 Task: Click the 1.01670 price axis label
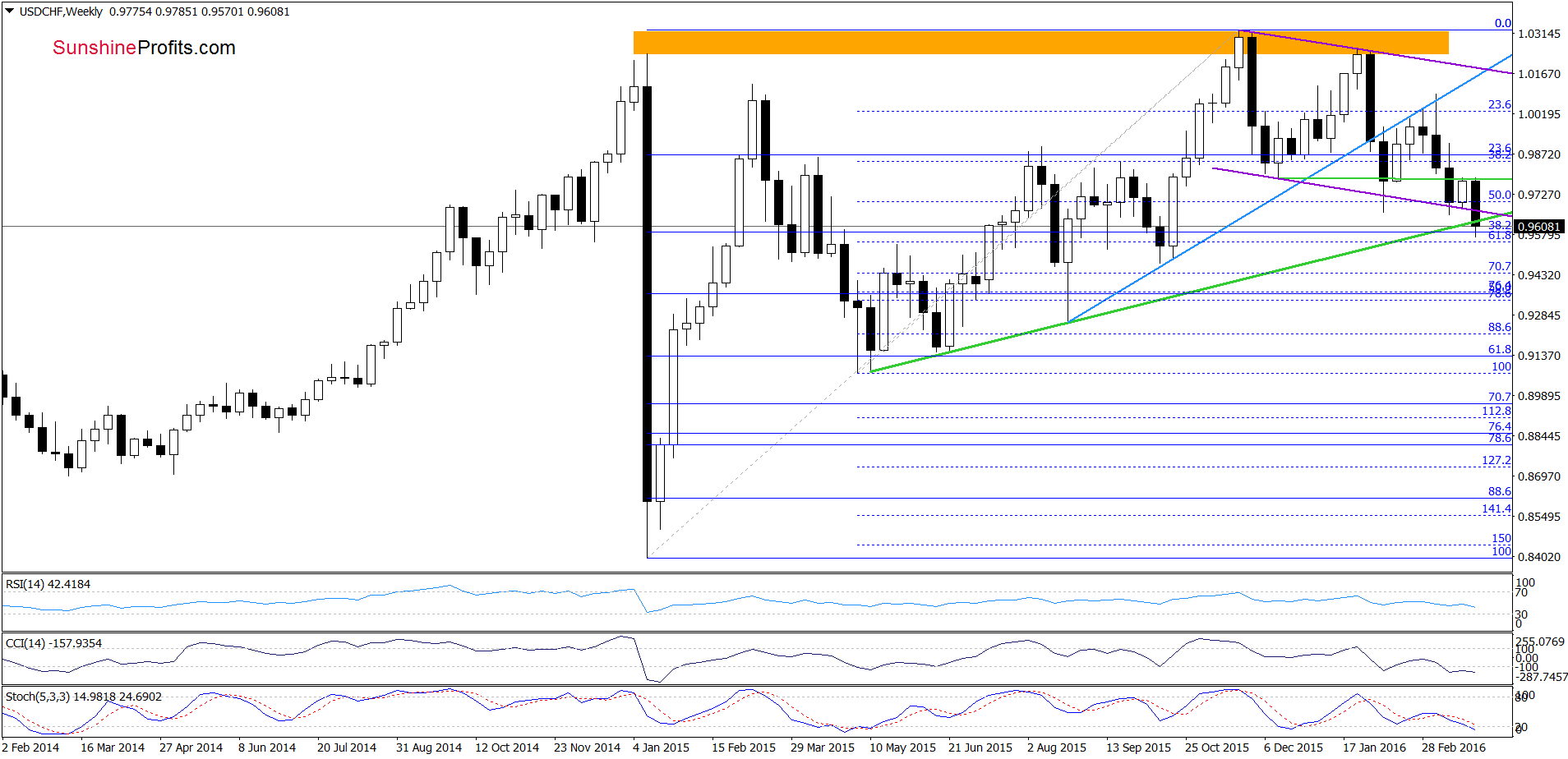click(1538, 74)
